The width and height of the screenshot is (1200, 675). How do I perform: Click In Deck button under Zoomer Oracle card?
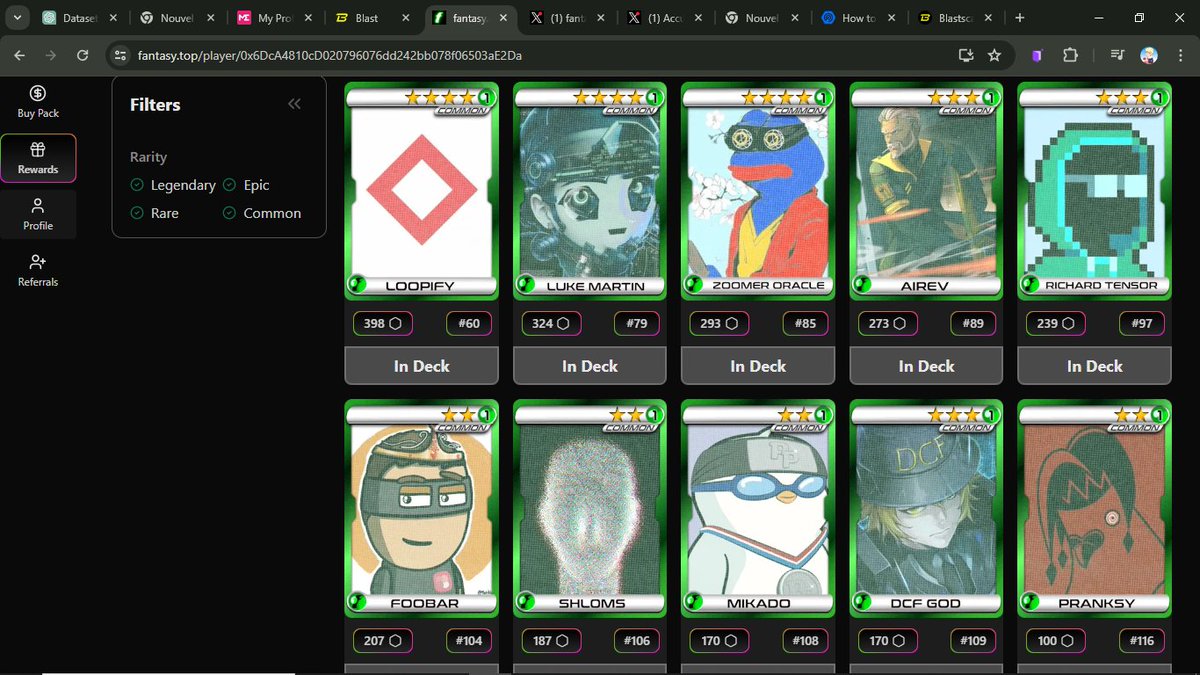click(757, 366)
